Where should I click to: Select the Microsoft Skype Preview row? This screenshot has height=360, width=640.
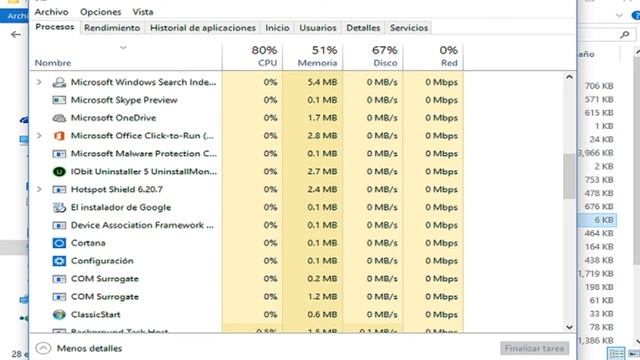[247, 100]
